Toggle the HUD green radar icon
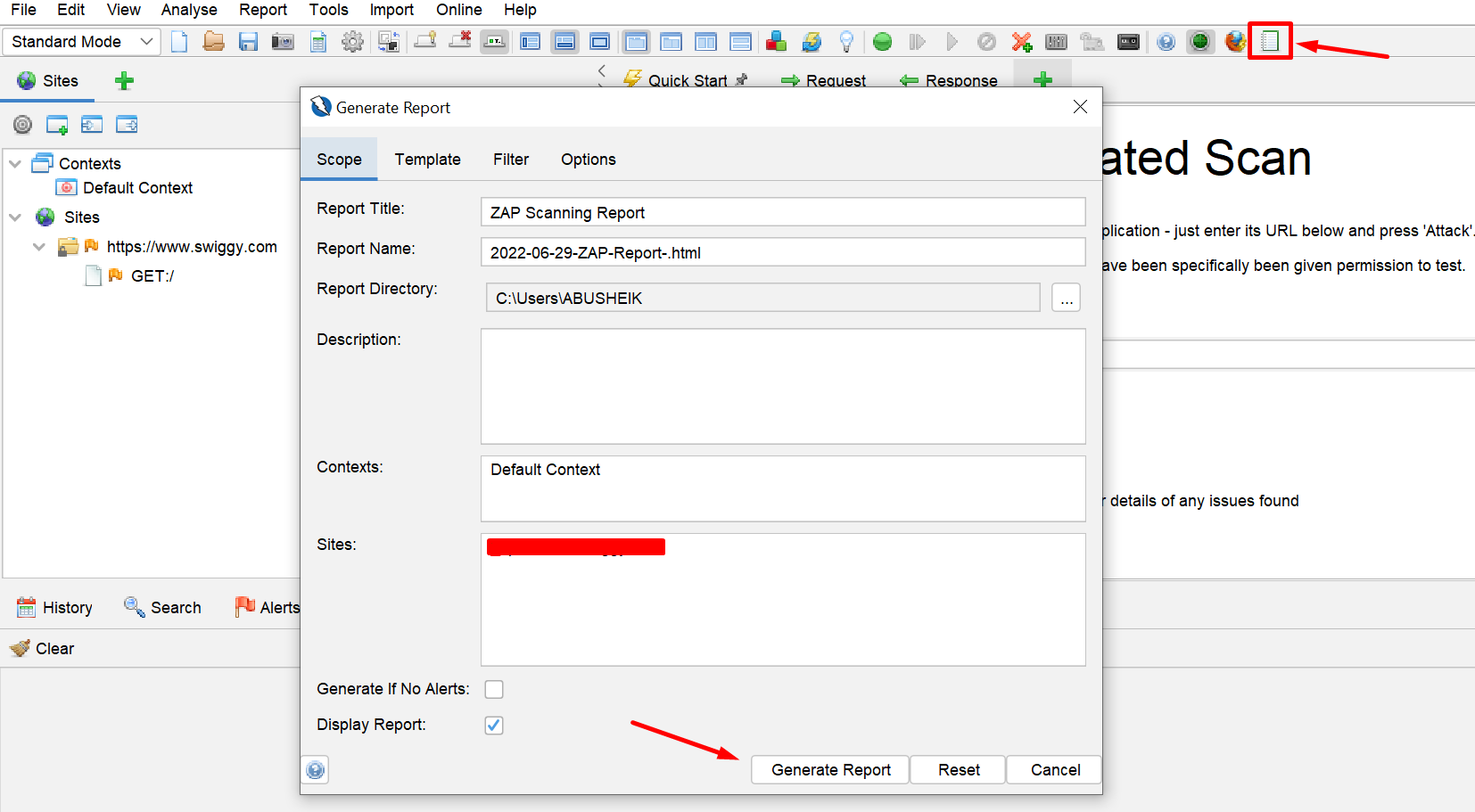This screenshot has width=1475, height=812. click(1200, 42)
